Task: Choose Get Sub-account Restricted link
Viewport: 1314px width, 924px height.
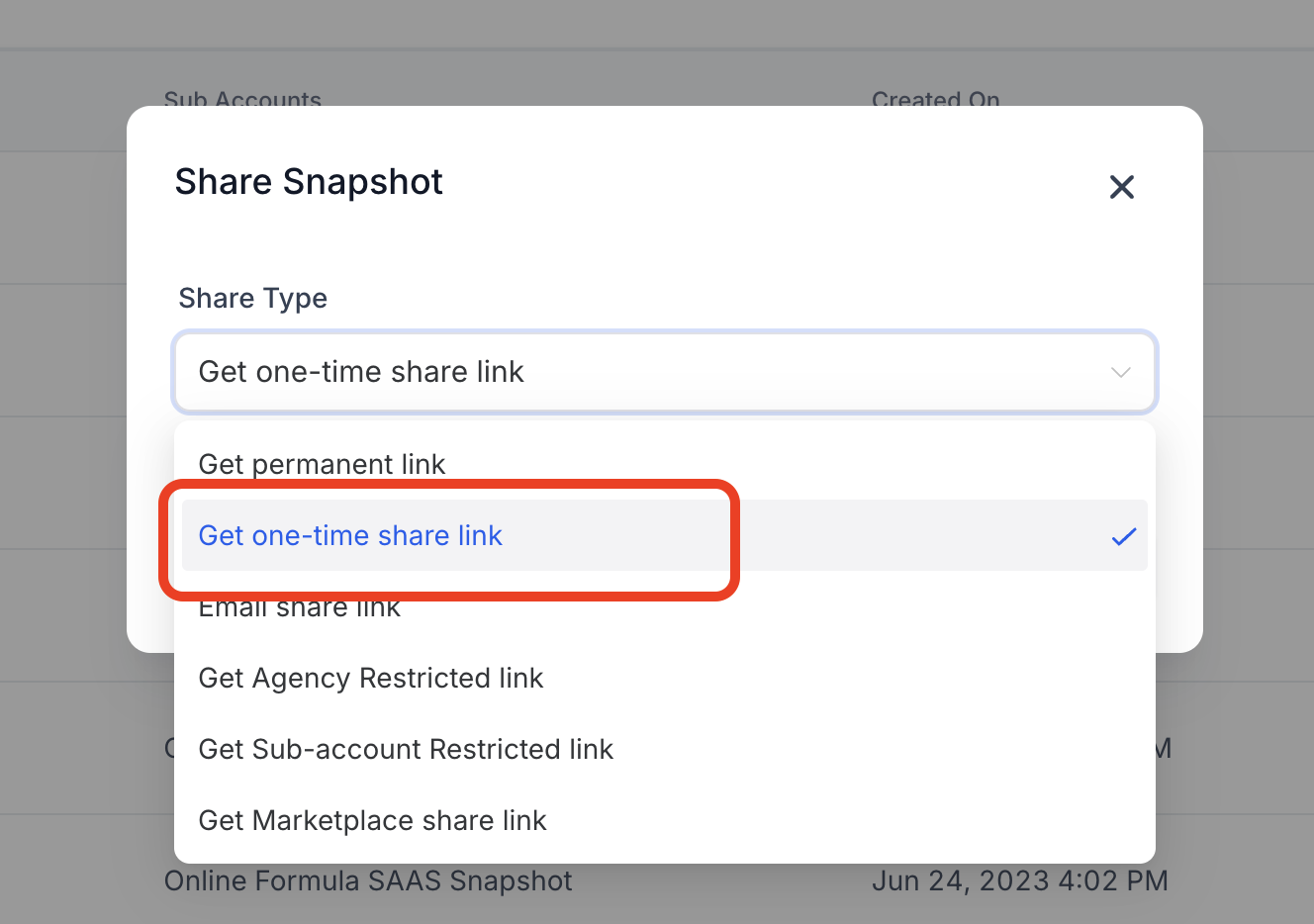Action: 406,749
